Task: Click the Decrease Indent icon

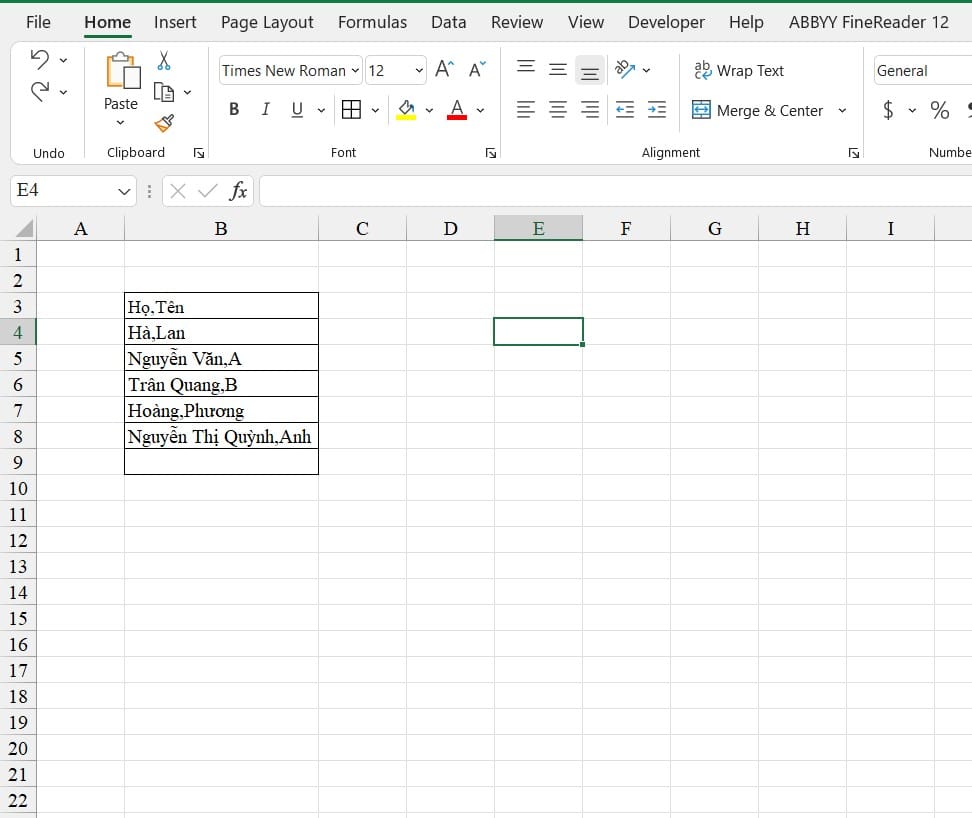Action: tap(624, 110)
